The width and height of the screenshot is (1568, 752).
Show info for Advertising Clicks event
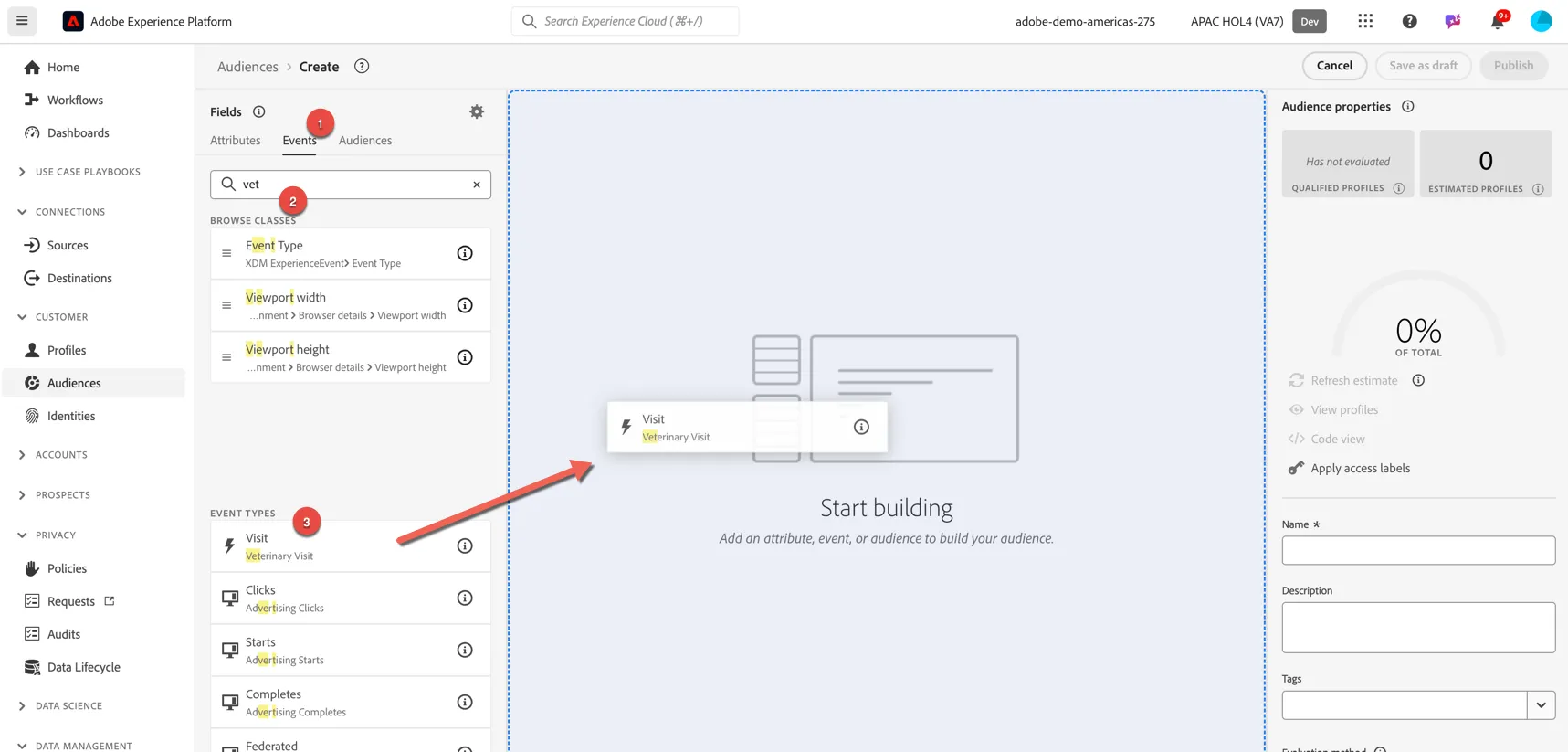465,598
